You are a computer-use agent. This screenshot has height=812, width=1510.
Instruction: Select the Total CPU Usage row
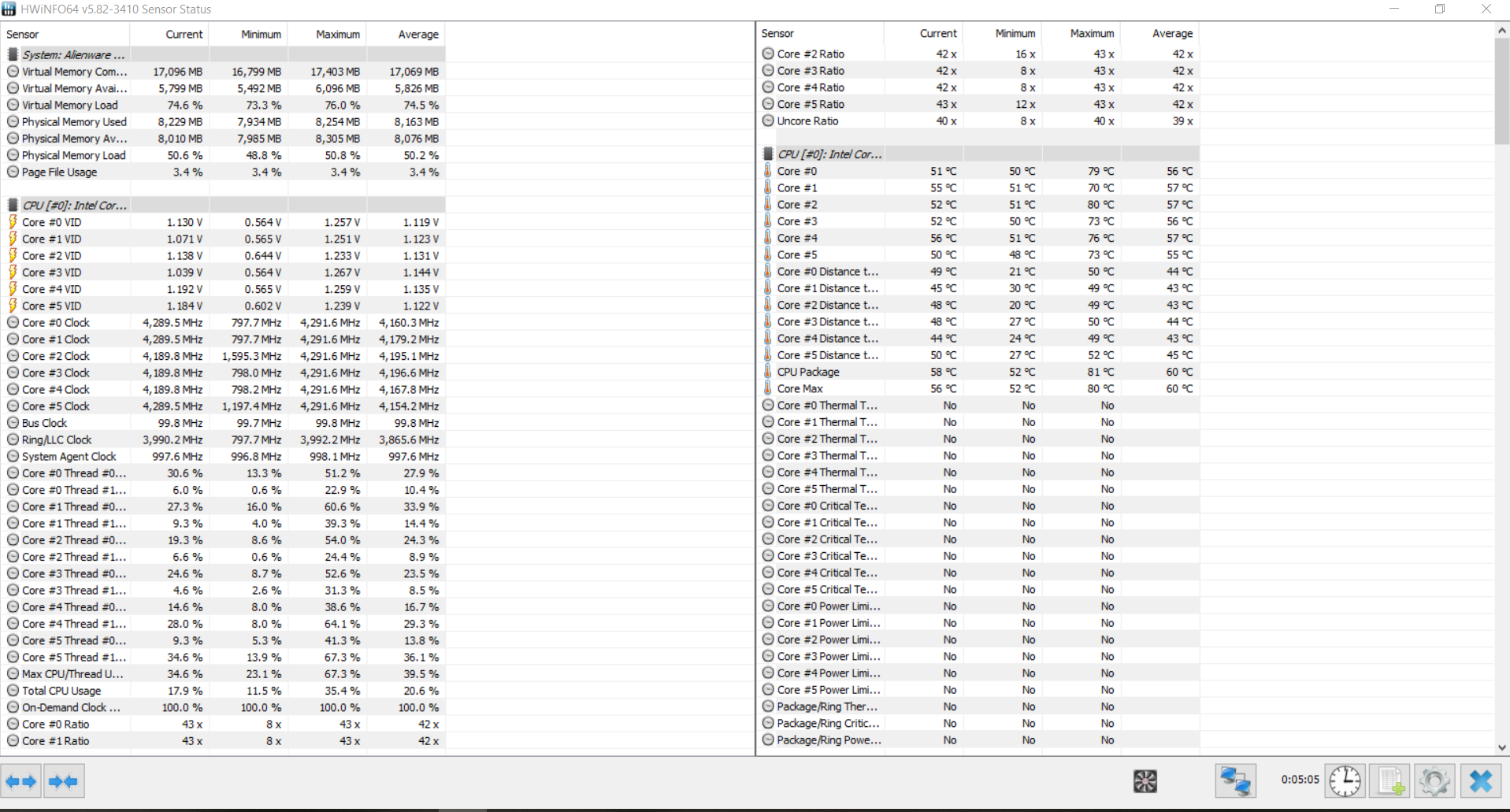(x=224, y=691)
